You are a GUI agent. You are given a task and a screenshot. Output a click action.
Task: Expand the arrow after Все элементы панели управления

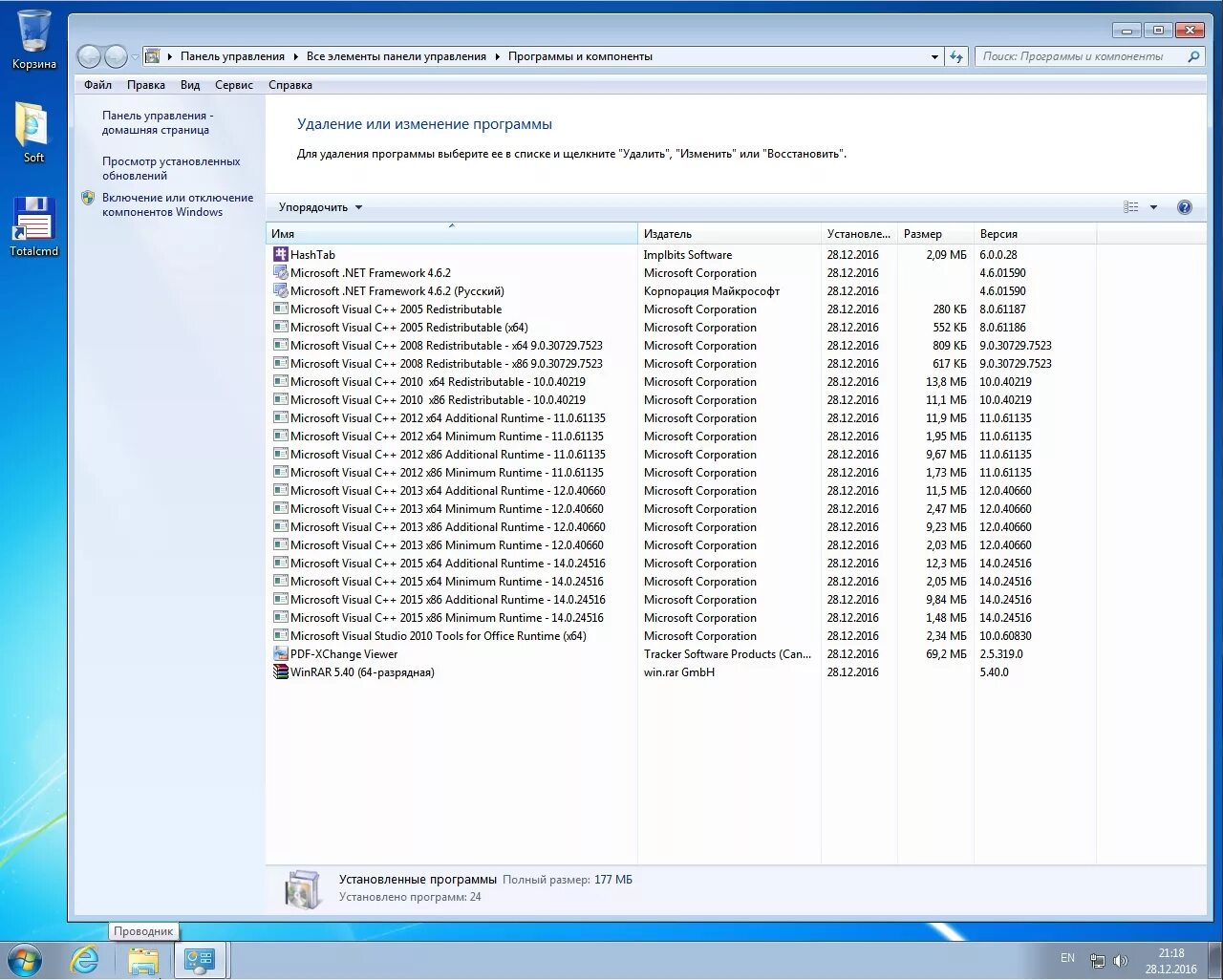[x=498, y=56]
